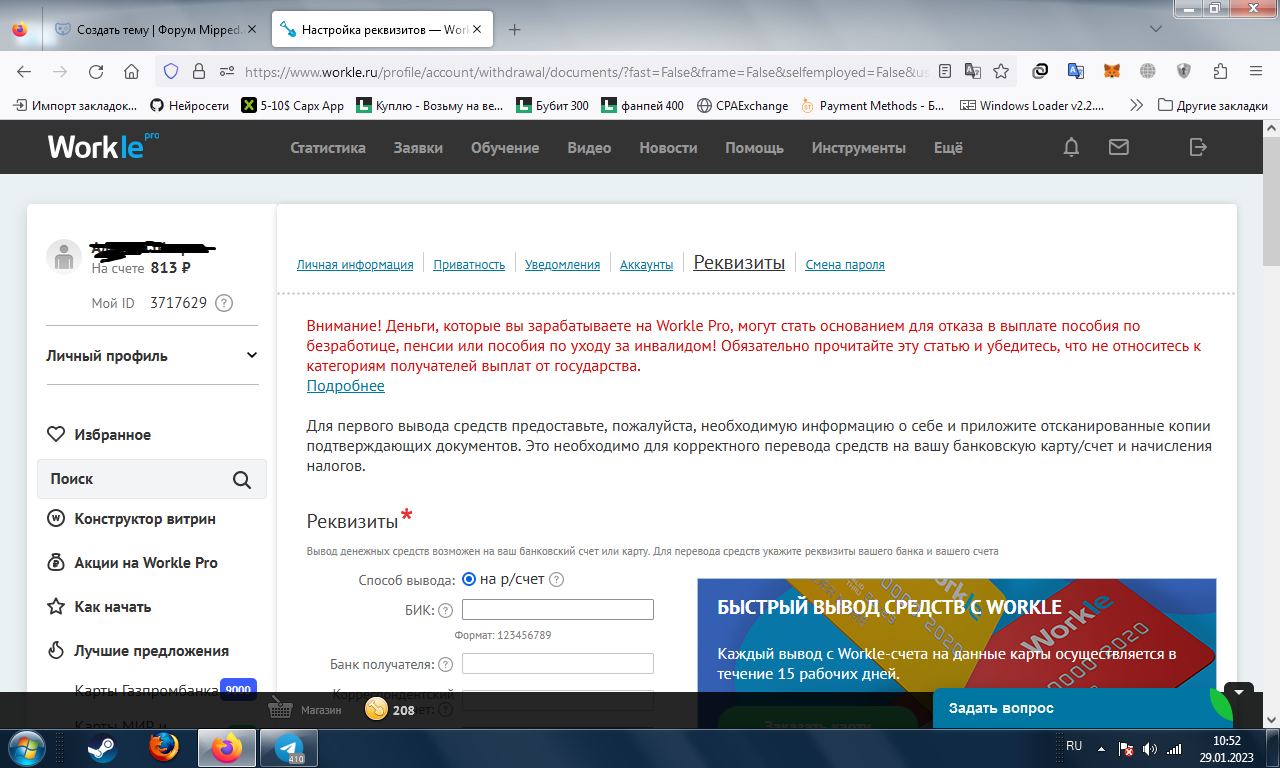Click the Workle pro logo

(103, 146)
